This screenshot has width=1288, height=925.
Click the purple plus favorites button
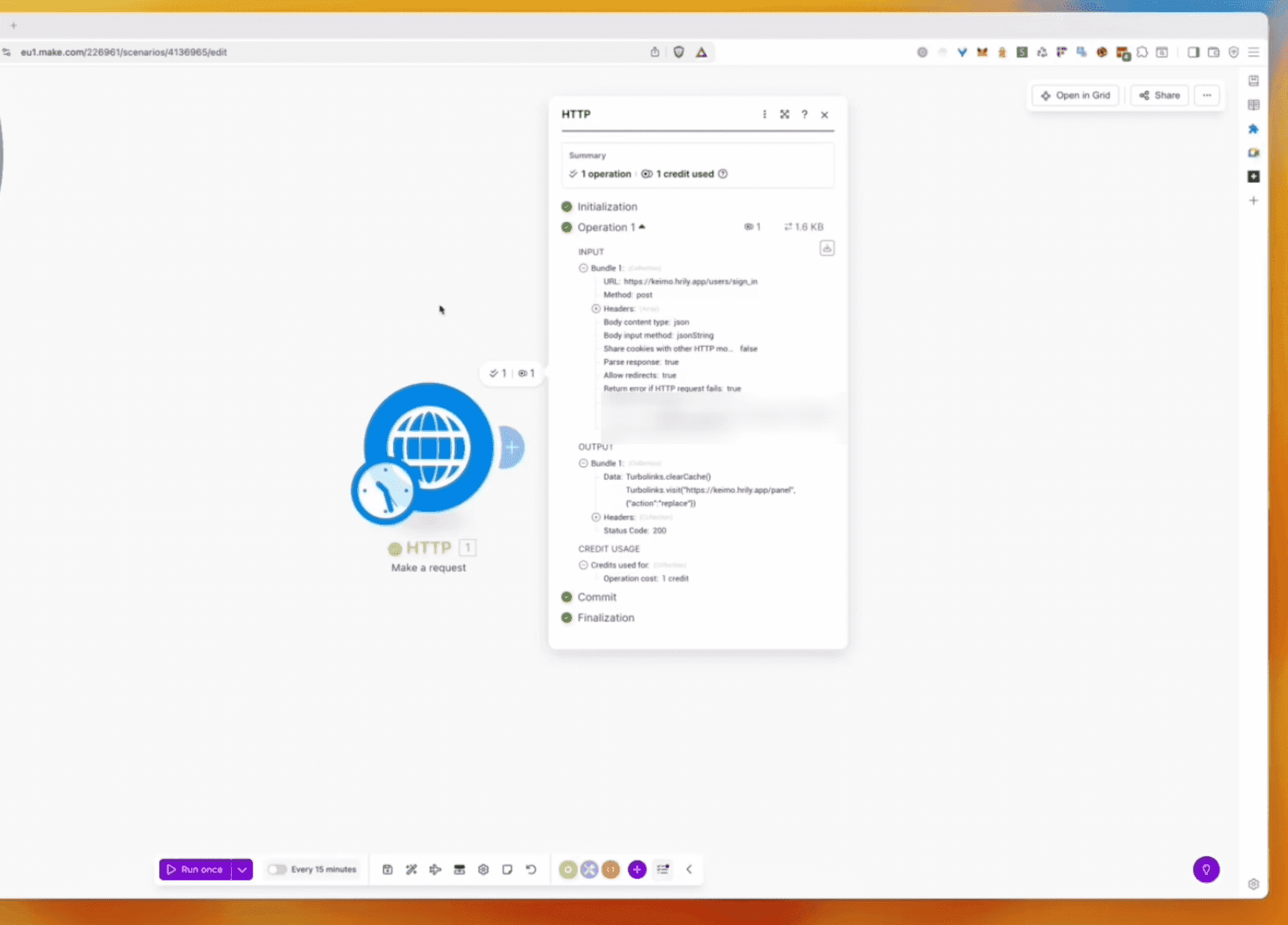tap(637, 869)
